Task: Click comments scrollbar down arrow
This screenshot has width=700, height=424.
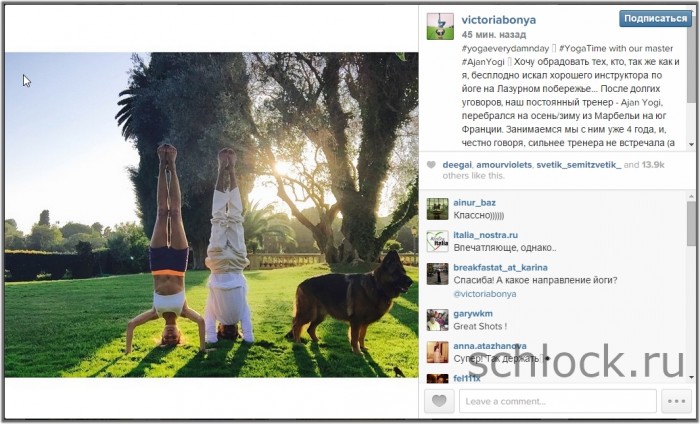Action: tap(692, 378)
